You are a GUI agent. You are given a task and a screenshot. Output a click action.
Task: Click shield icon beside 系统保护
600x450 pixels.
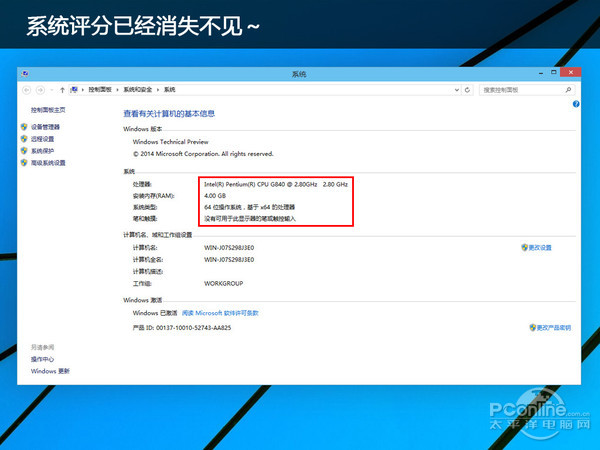point(24,150)
